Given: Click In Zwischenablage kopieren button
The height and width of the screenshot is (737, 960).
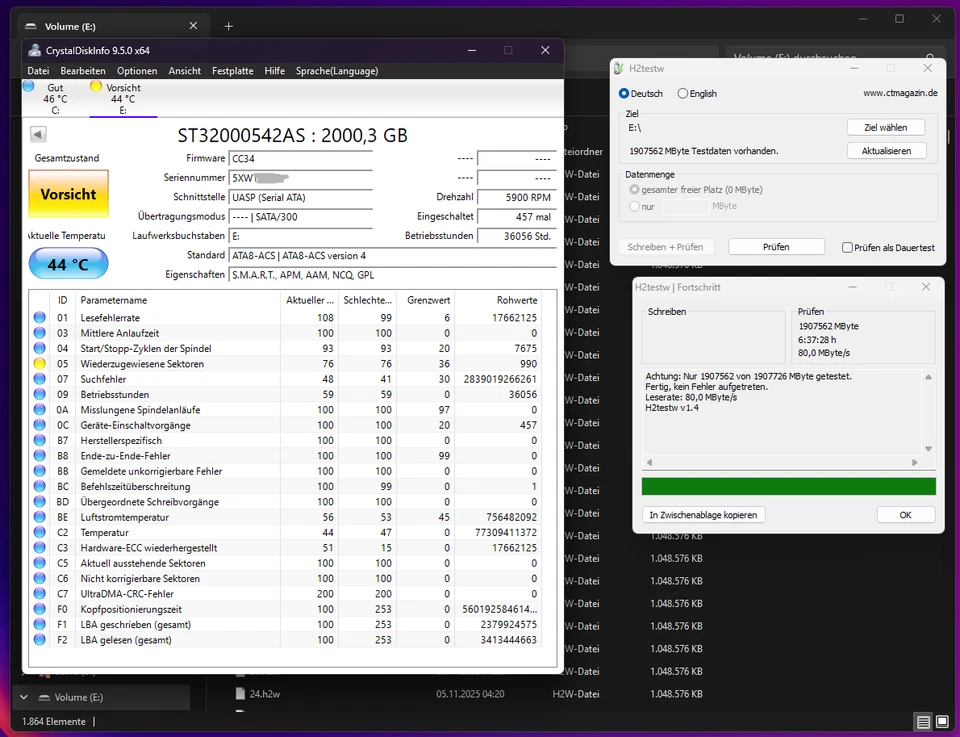Looking at the screenshot, I should pyautogui.click(x=703, y=515).
